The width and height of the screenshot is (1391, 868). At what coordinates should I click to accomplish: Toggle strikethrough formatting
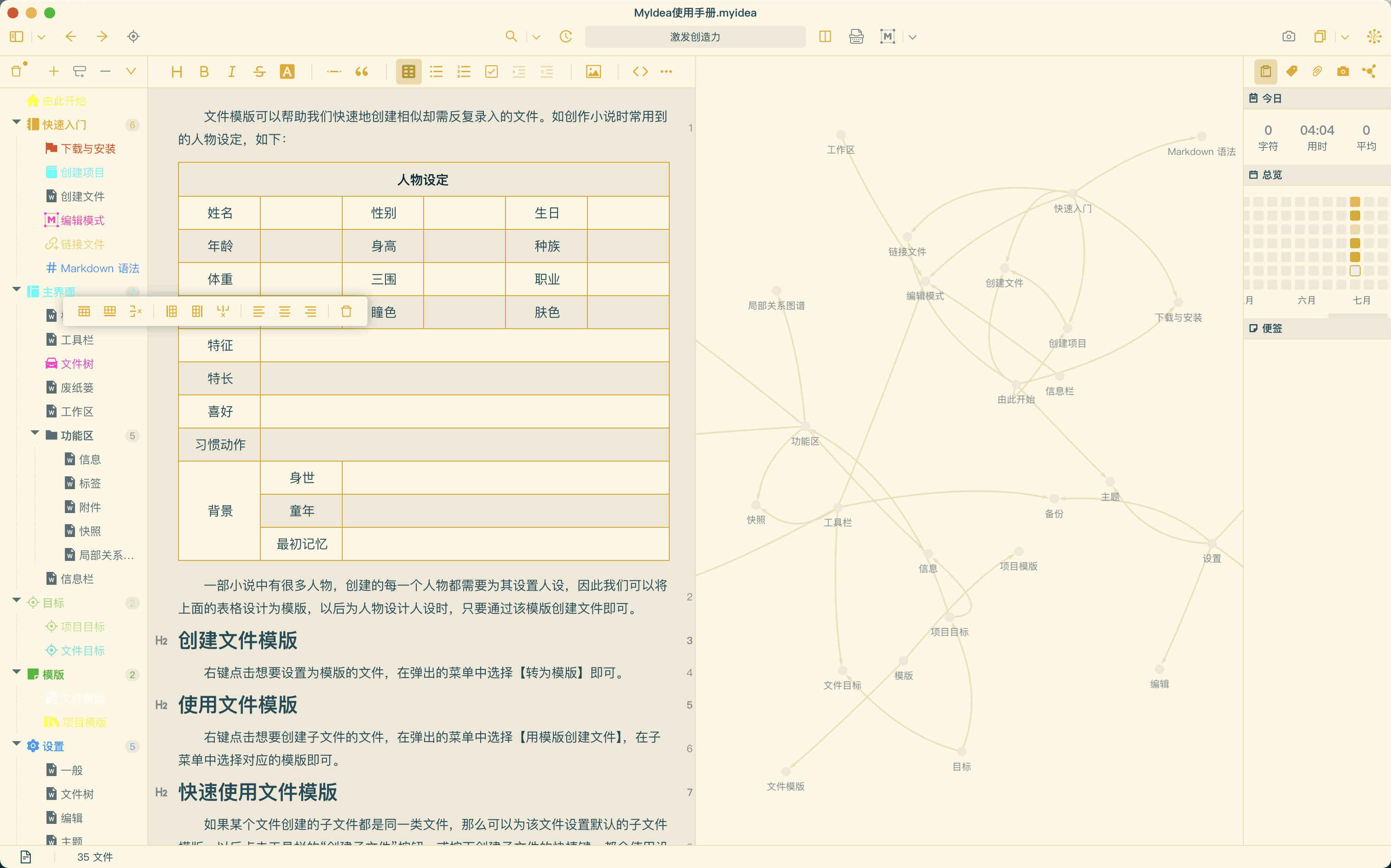[x=259, y=72]
